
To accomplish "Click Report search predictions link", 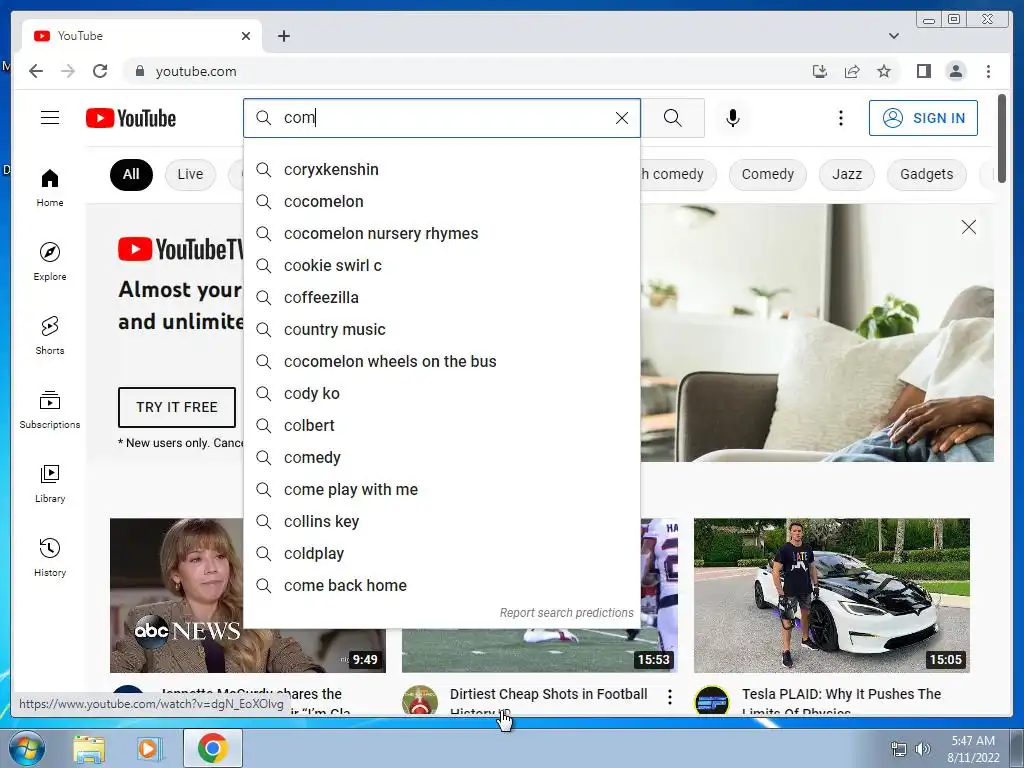I will click(566, 613).
